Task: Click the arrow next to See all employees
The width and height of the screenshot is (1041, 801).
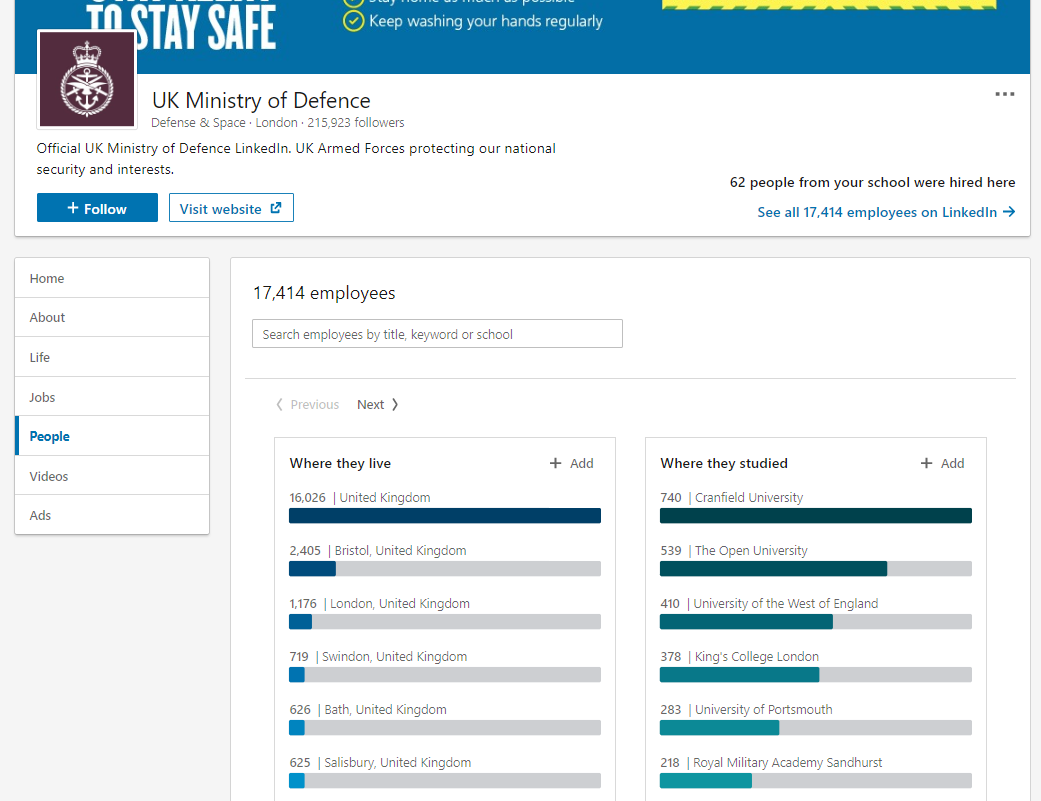Action: pos(1009,212)
